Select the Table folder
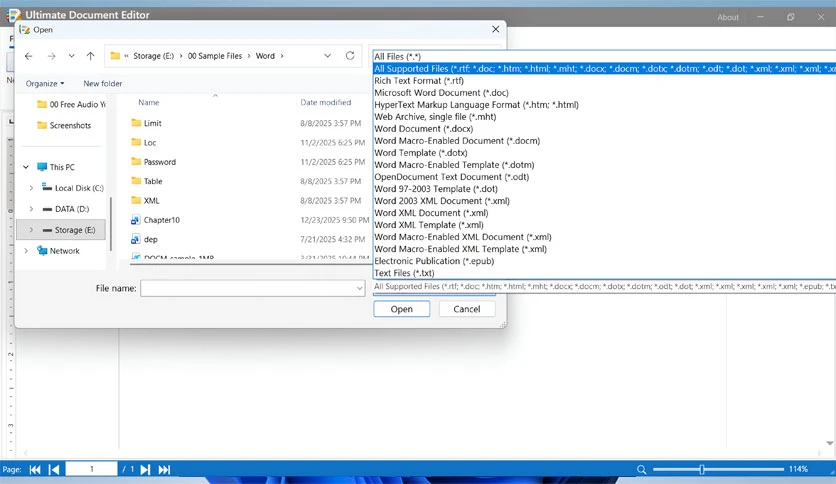 [x=147, y=181]
